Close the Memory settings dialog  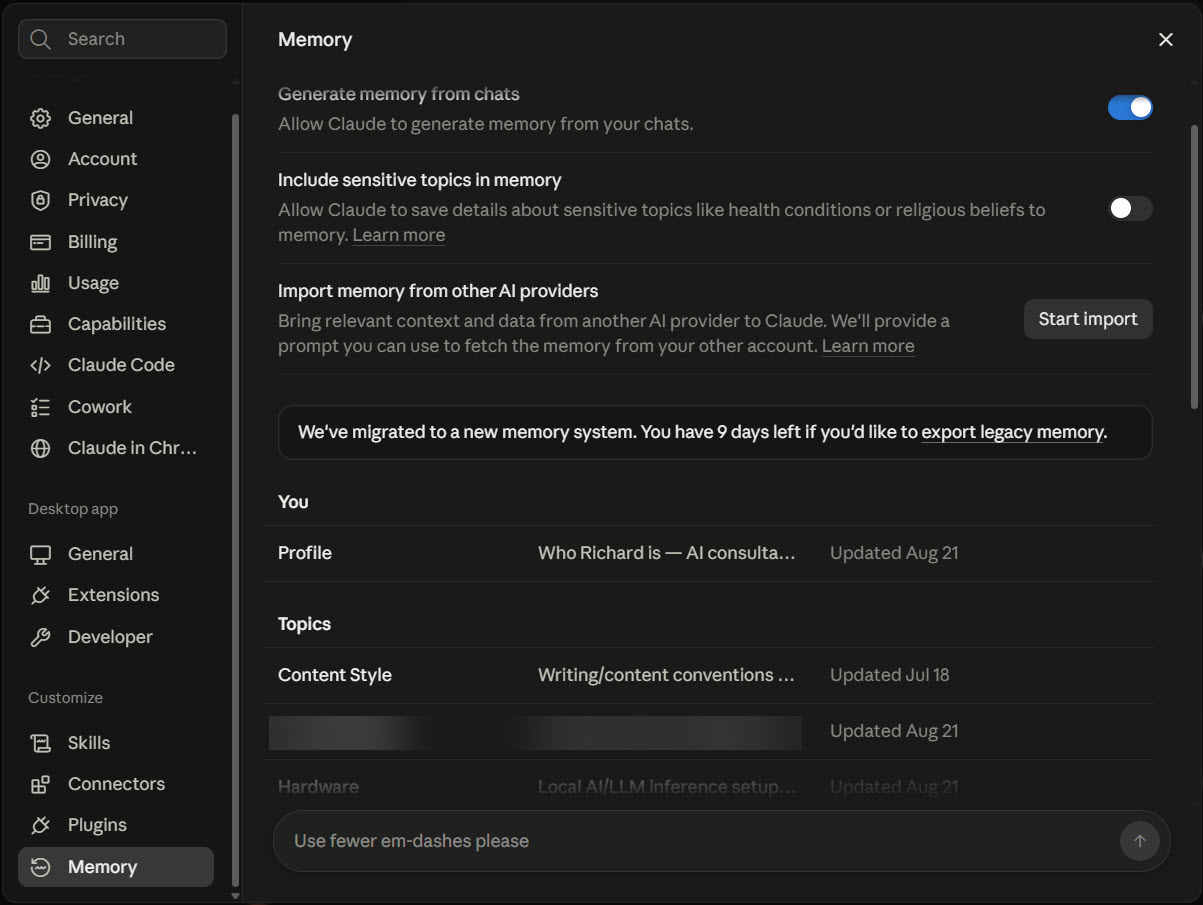(x=1165, y=39)
